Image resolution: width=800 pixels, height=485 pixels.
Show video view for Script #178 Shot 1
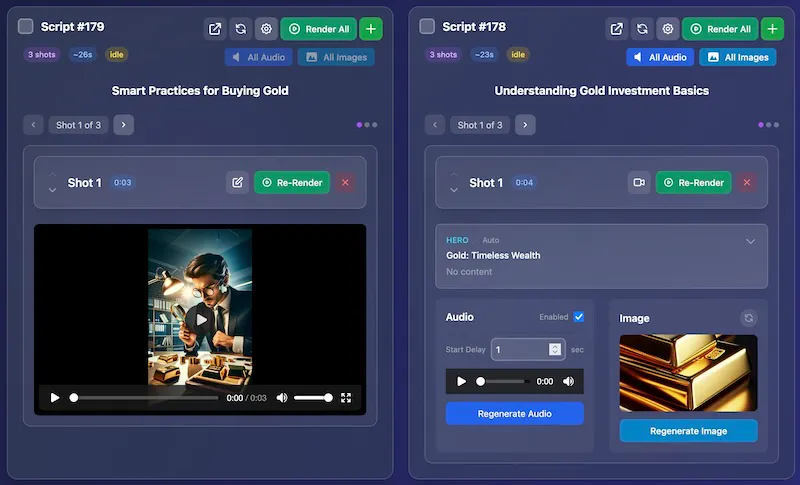pyautogui.click(x=639, y=183)
